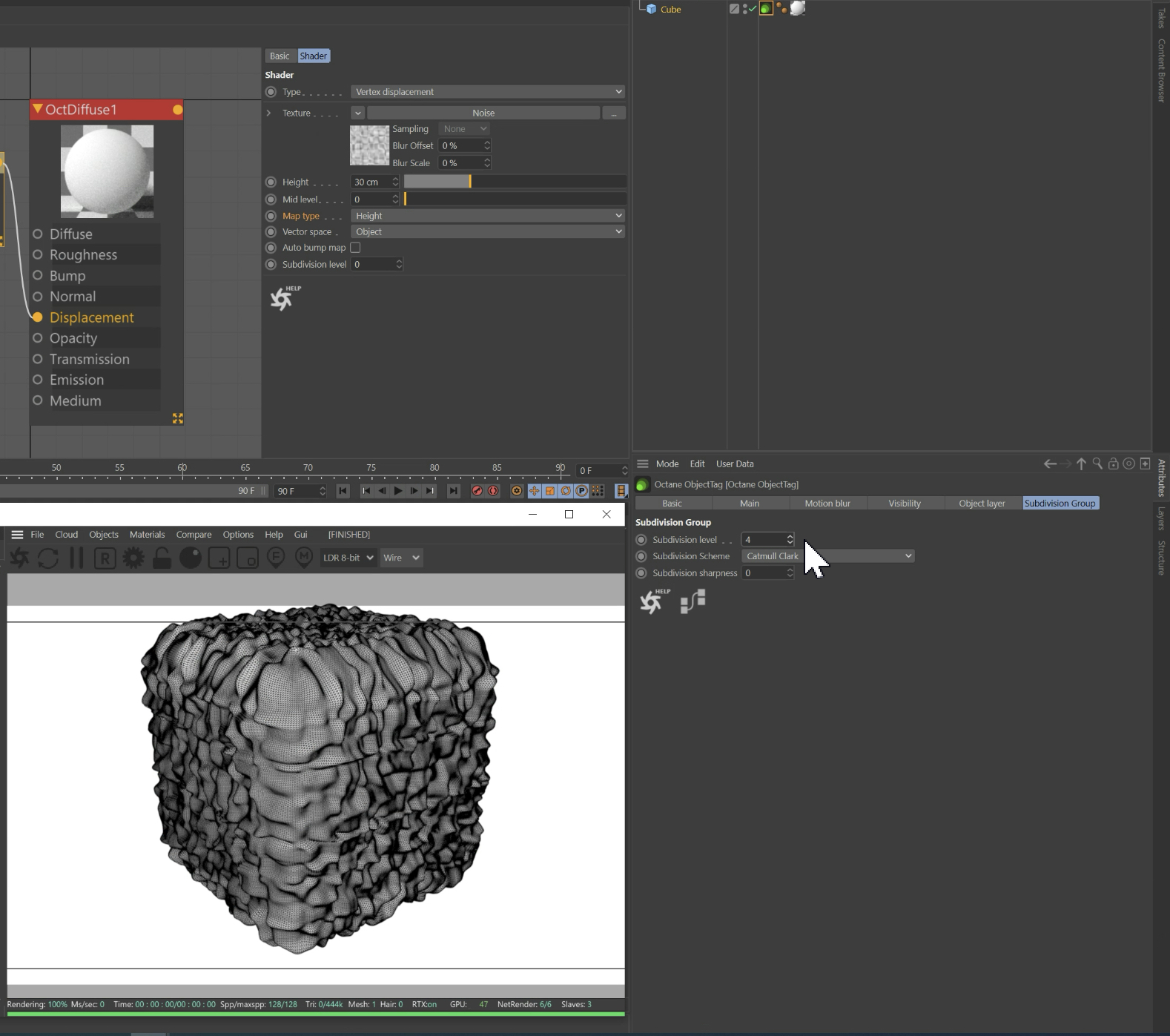Viewport: 1170px width, 1036px height.
Task: Pause the Octane live viewer render
Action: point(76,558)
